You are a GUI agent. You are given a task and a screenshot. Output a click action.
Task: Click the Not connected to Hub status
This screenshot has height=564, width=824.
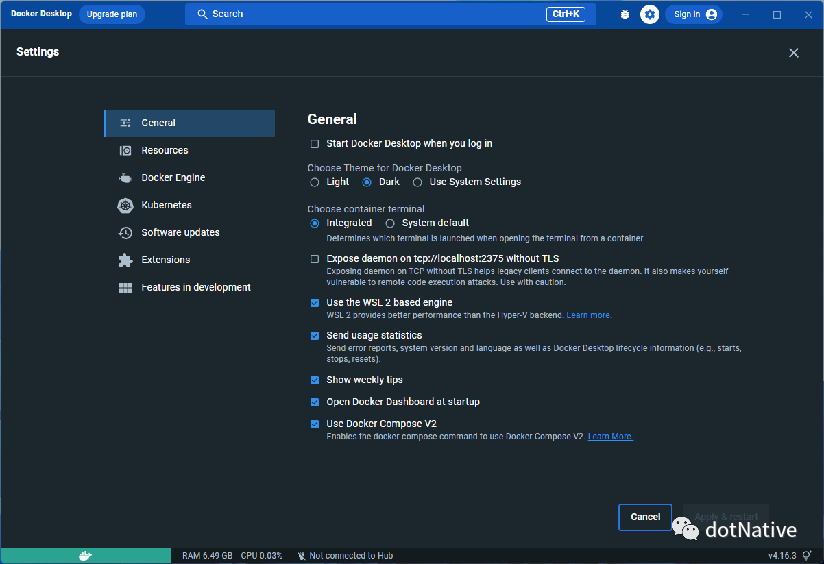345,556
